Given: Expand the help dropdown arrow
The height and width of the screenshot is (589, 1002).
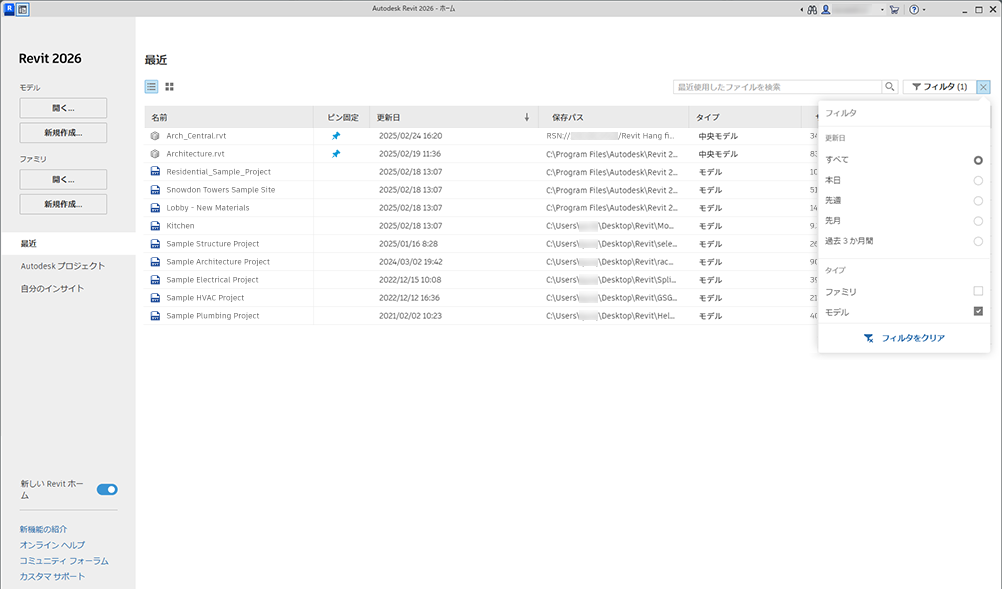Looking at the screenshot, I should point(924,10).
